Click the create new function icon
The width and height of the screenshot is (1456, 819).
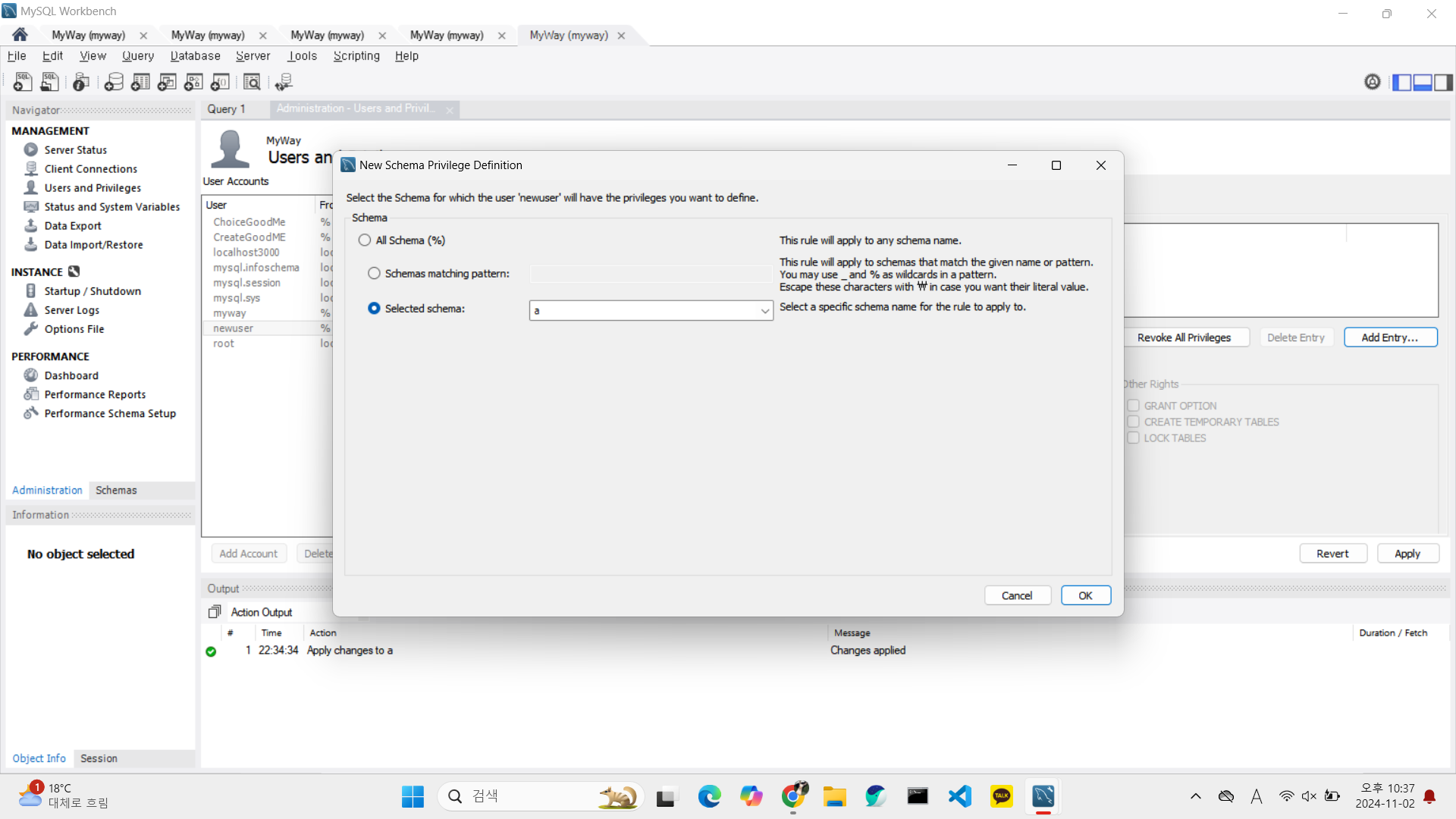tap(220, 82)
